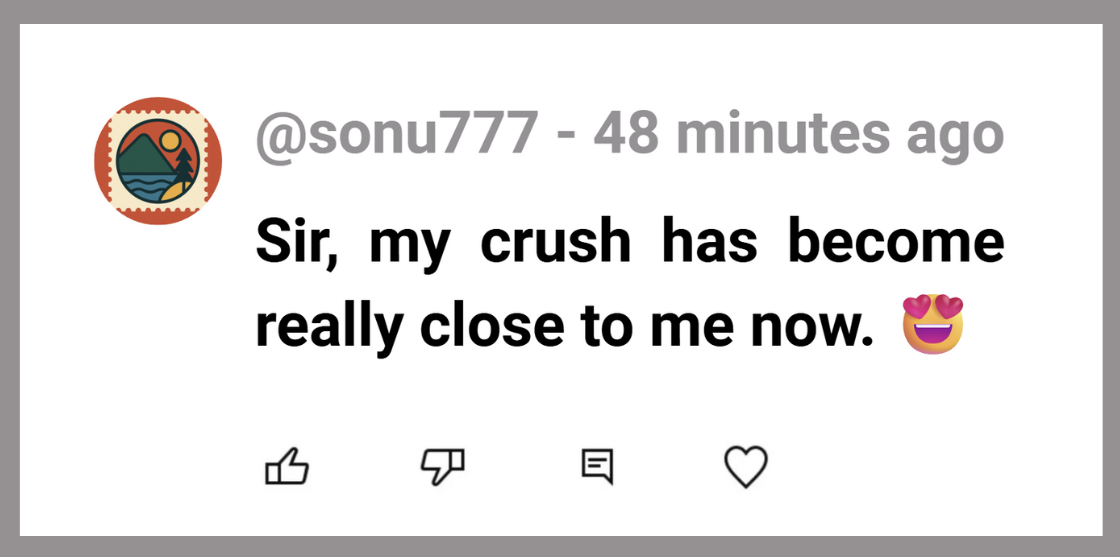Click the heart-eyes emoji in the comment

[x=932, y=324]
